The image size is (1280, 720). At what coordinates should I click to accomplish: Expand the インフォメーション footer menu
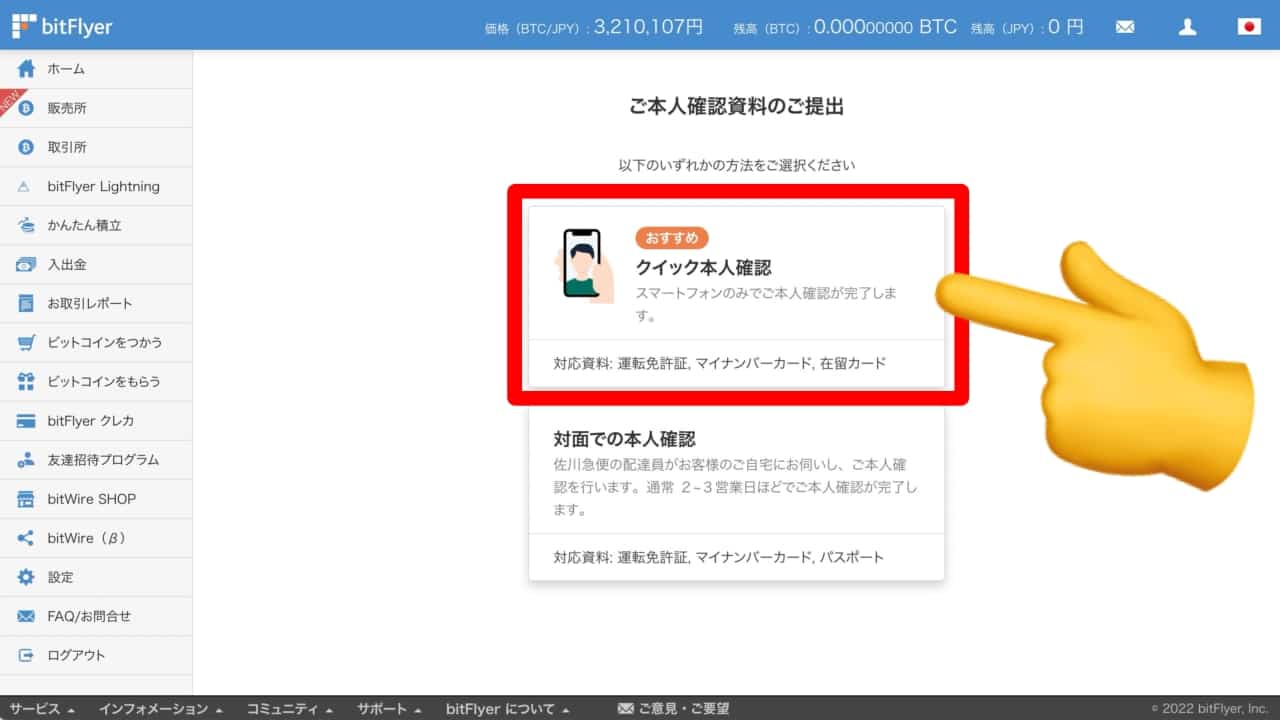(x=160, y=709)
